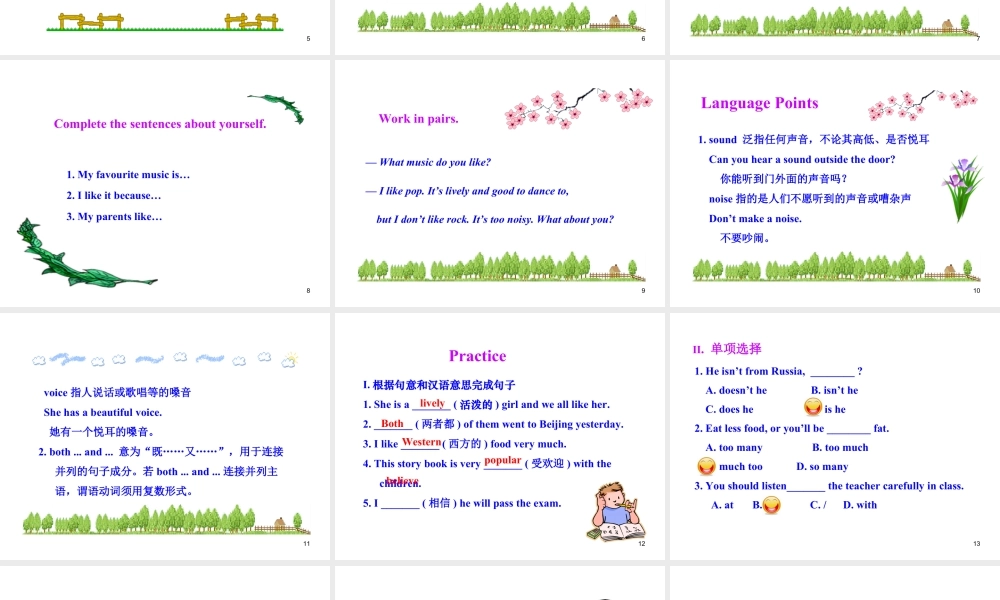The width and height of the screenshot is (1000, 600).
Task: Click the red answer "Western"
Action: point(421,442)
